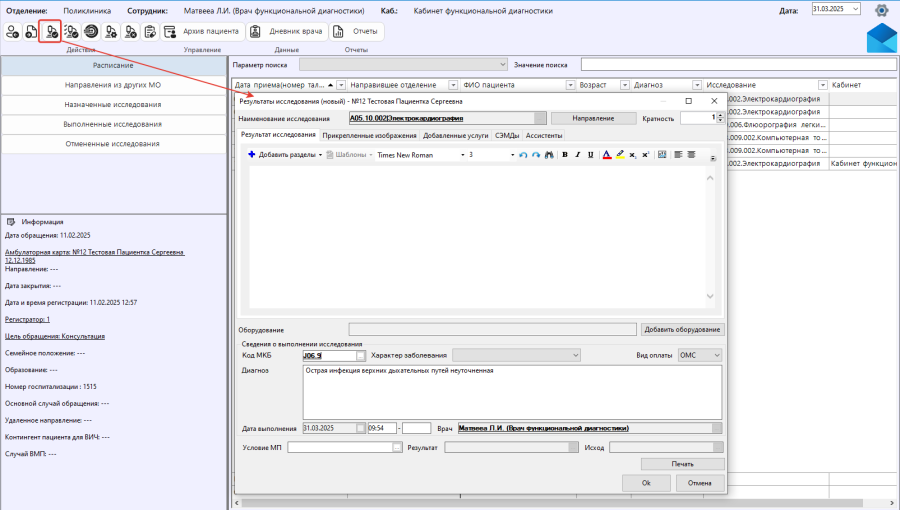Open the Параметр поиска dropdown
The height and width of the screenshot is (510, 900).
click(x=503, y=65)
